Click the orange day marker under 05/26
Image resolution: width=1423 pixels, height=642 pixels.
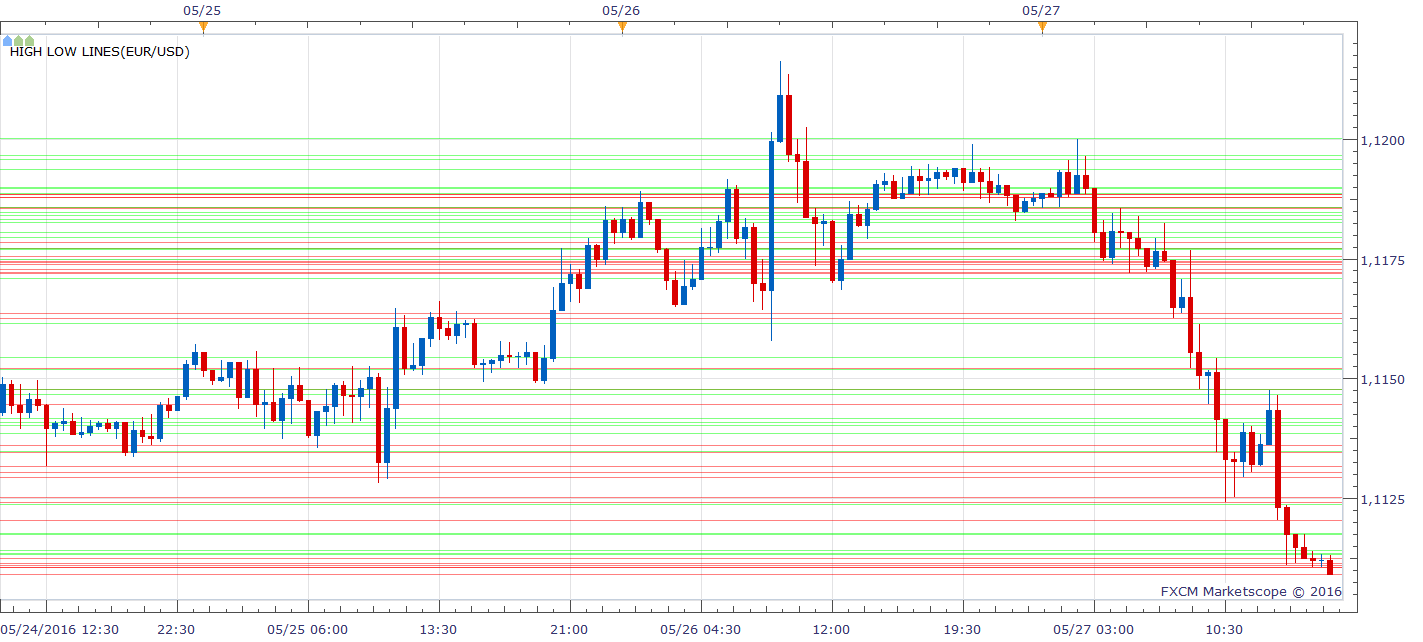tap(622, 27)
